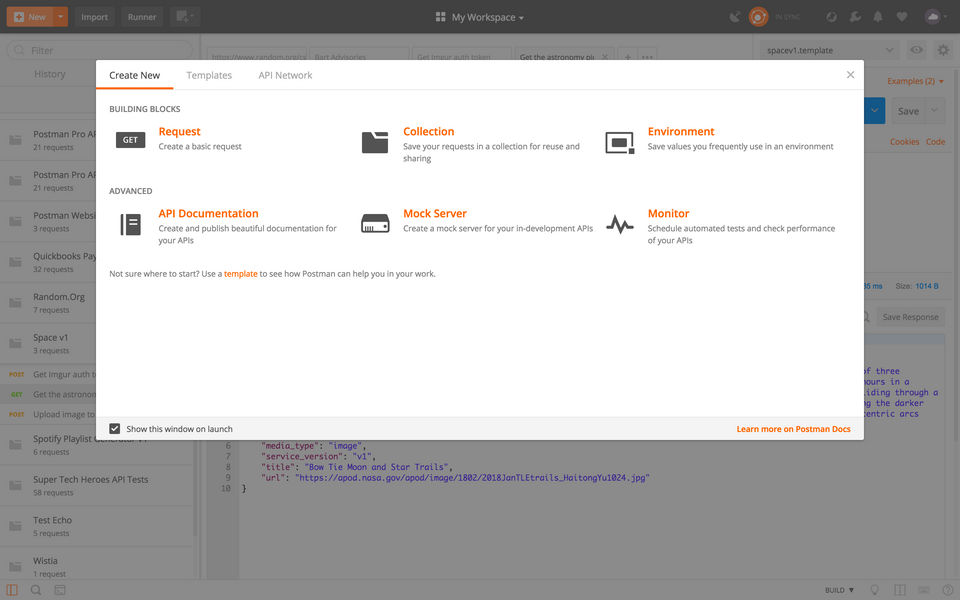Viewport: 960px width, 600px height.
Task: Open Learn more on Postman Docs
Action: tap(793, 429)
